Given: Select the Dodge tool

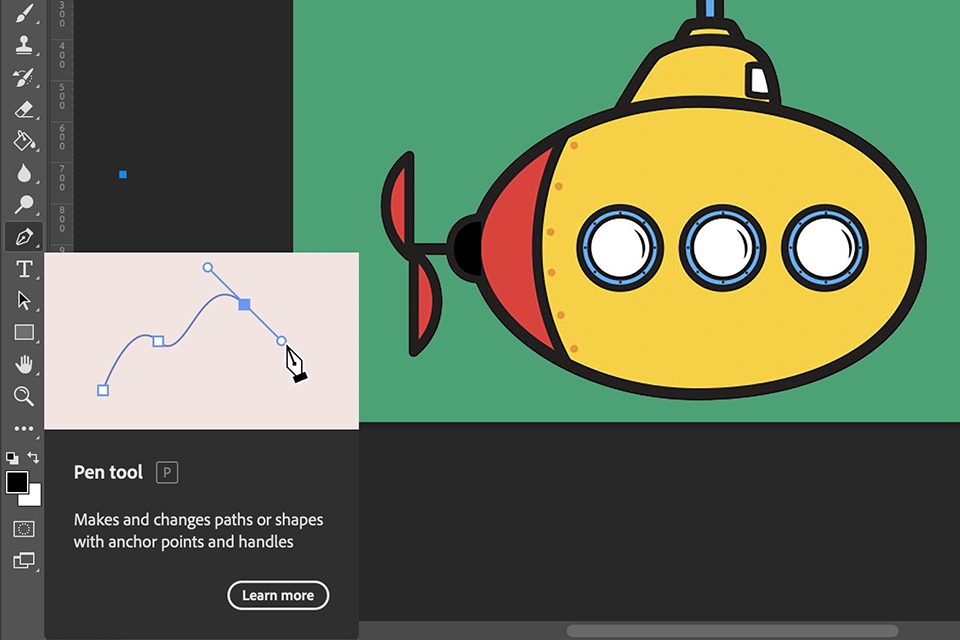Looking at the screenshot, I should 24,205.
